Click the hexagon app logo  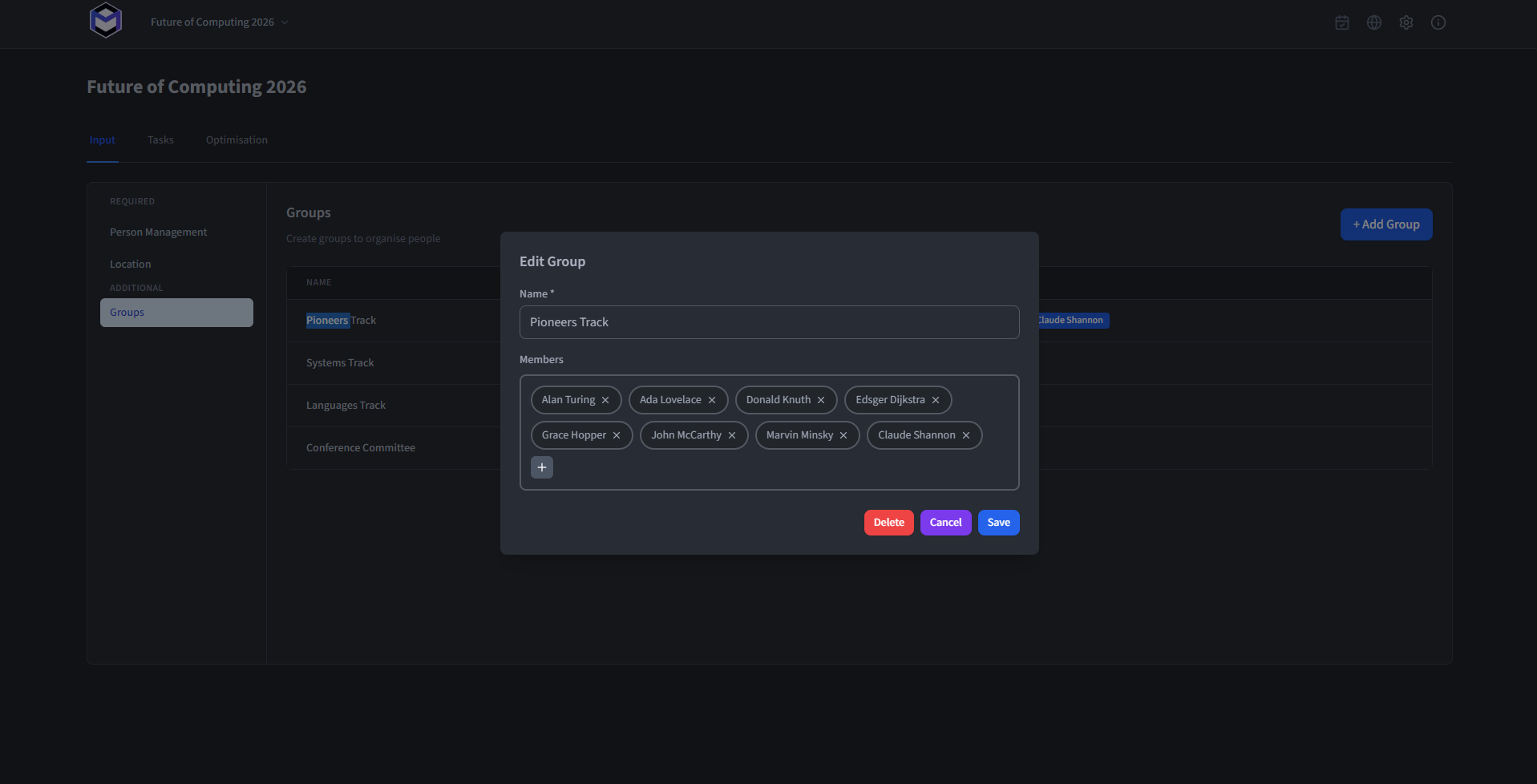pos(106,21)
